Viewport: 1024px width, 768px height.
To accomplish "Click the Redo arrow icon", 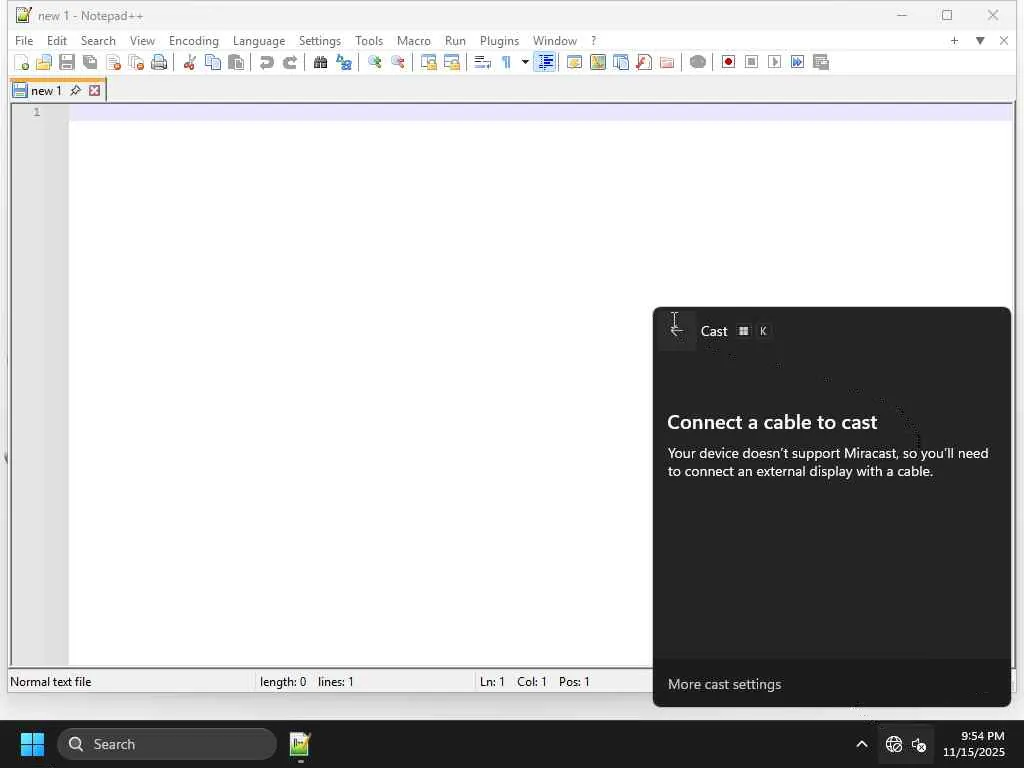I will (x=289, y=62).
